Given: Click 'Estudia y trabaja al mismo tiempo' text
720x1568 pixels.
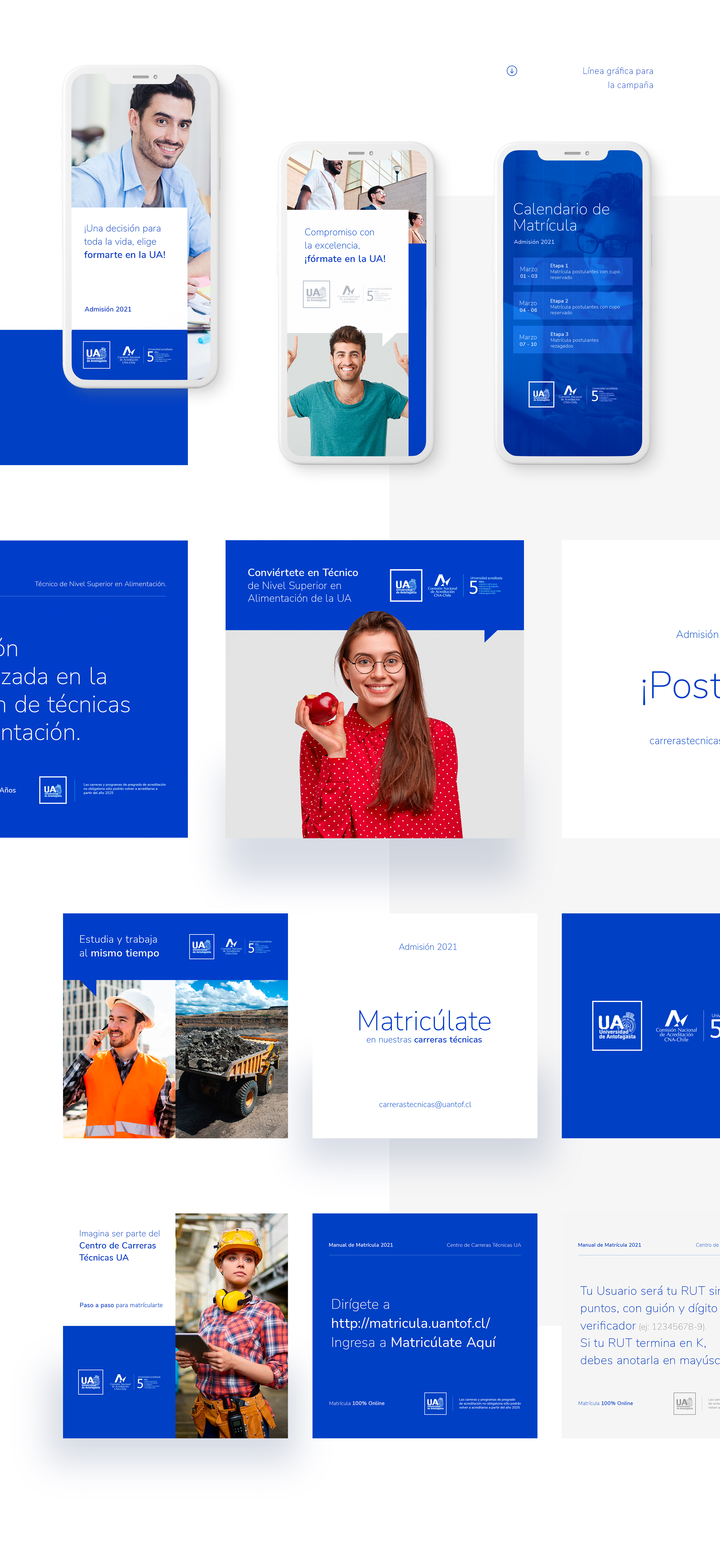Looking at the screenshot, I should (119, 946).
